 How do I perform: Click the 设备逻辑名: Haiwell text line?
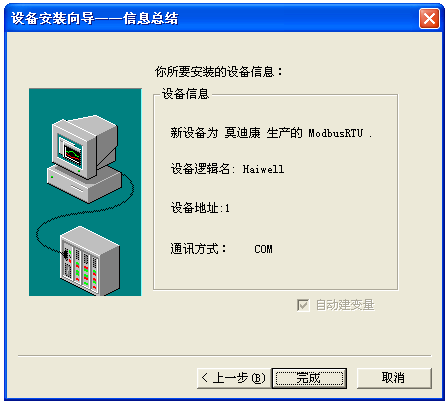pyautogui.click(x=227, y=169)
